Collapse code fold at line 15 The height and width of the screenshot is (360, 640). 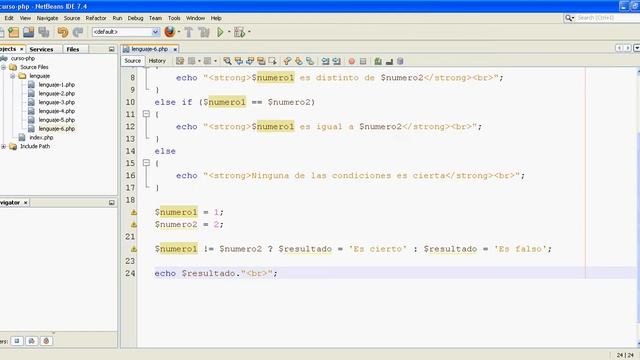pos(146,163)
